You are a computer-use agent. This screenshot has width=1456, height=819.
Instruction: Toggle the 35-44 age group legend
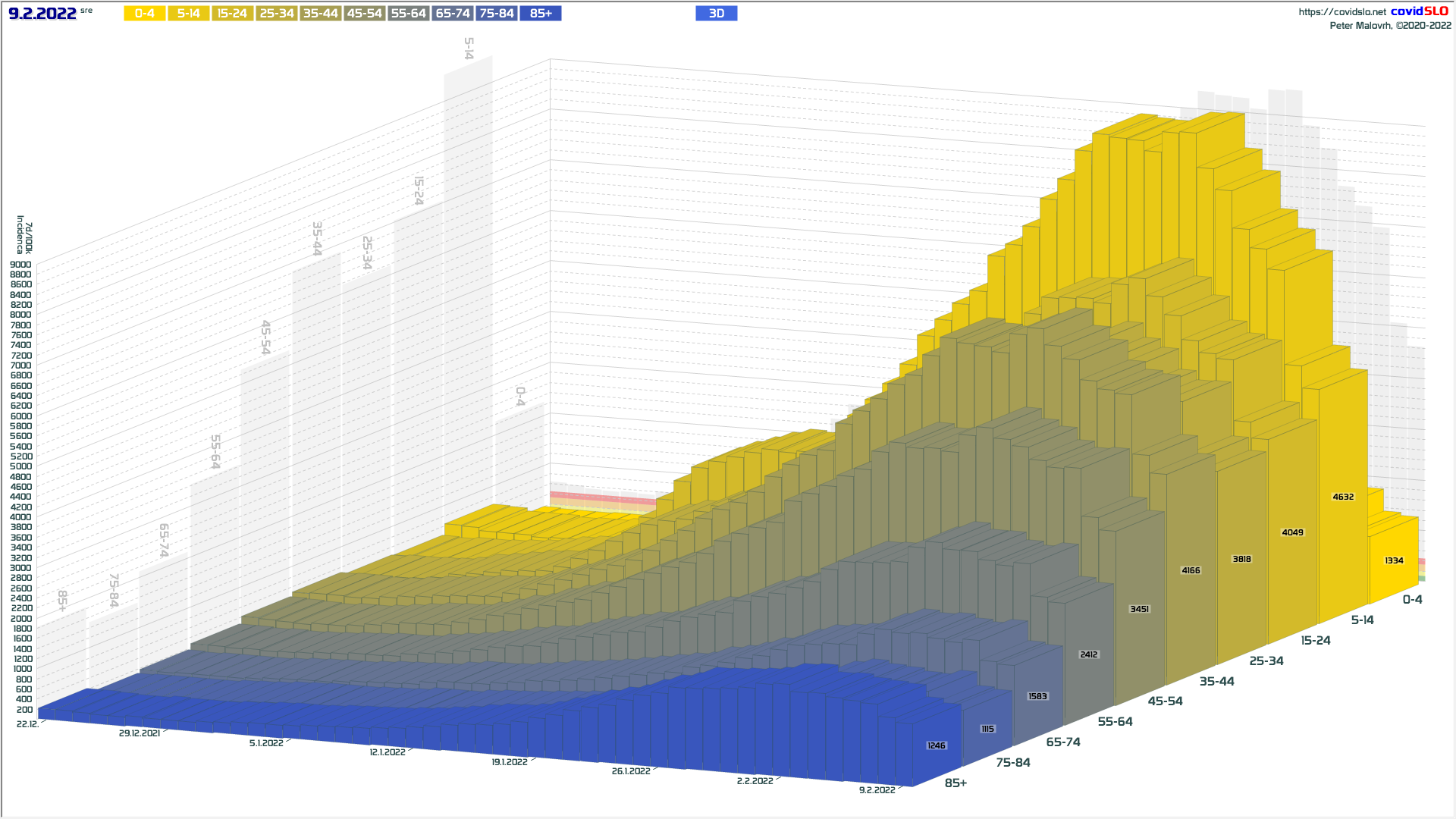tap(320, 14)
